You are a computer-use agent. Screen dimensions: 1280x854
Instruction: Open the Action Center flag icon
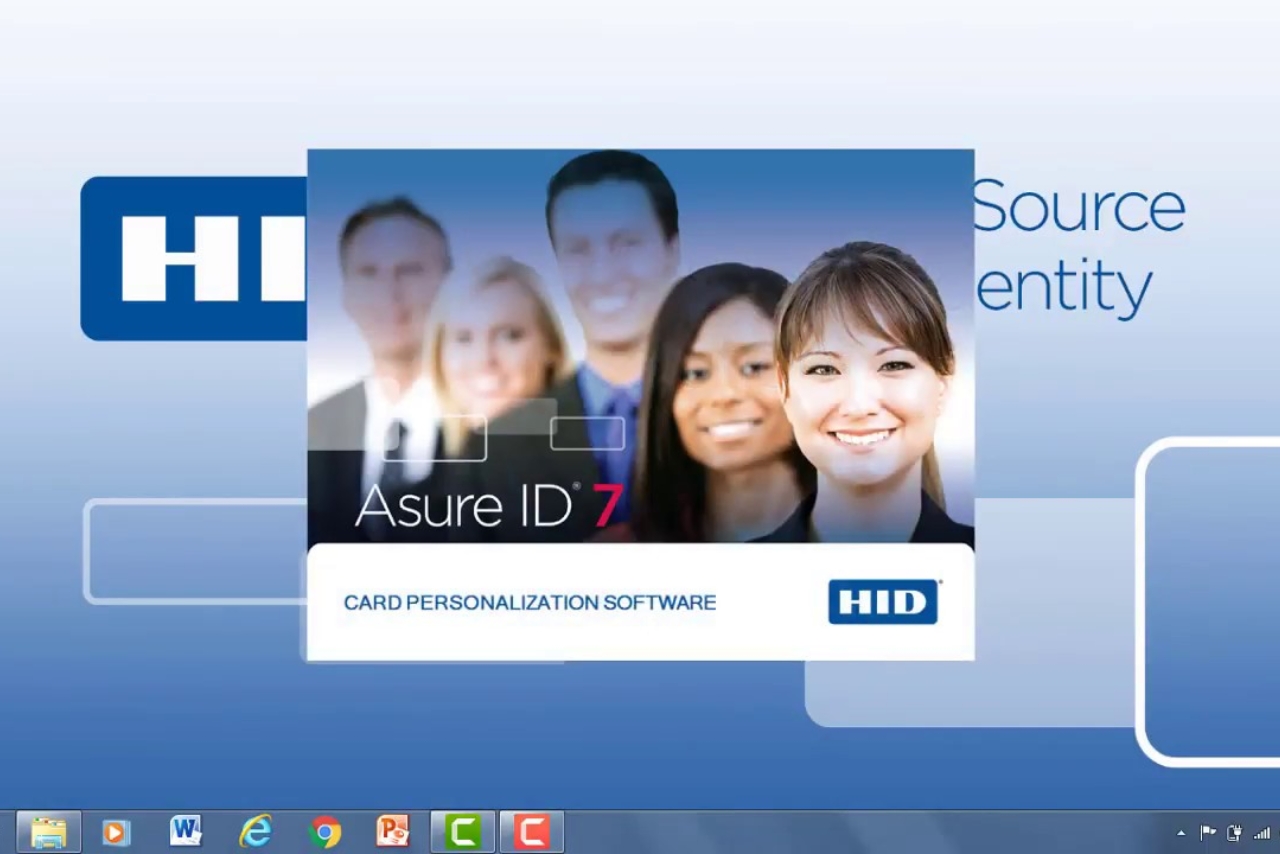[1208, 833]
